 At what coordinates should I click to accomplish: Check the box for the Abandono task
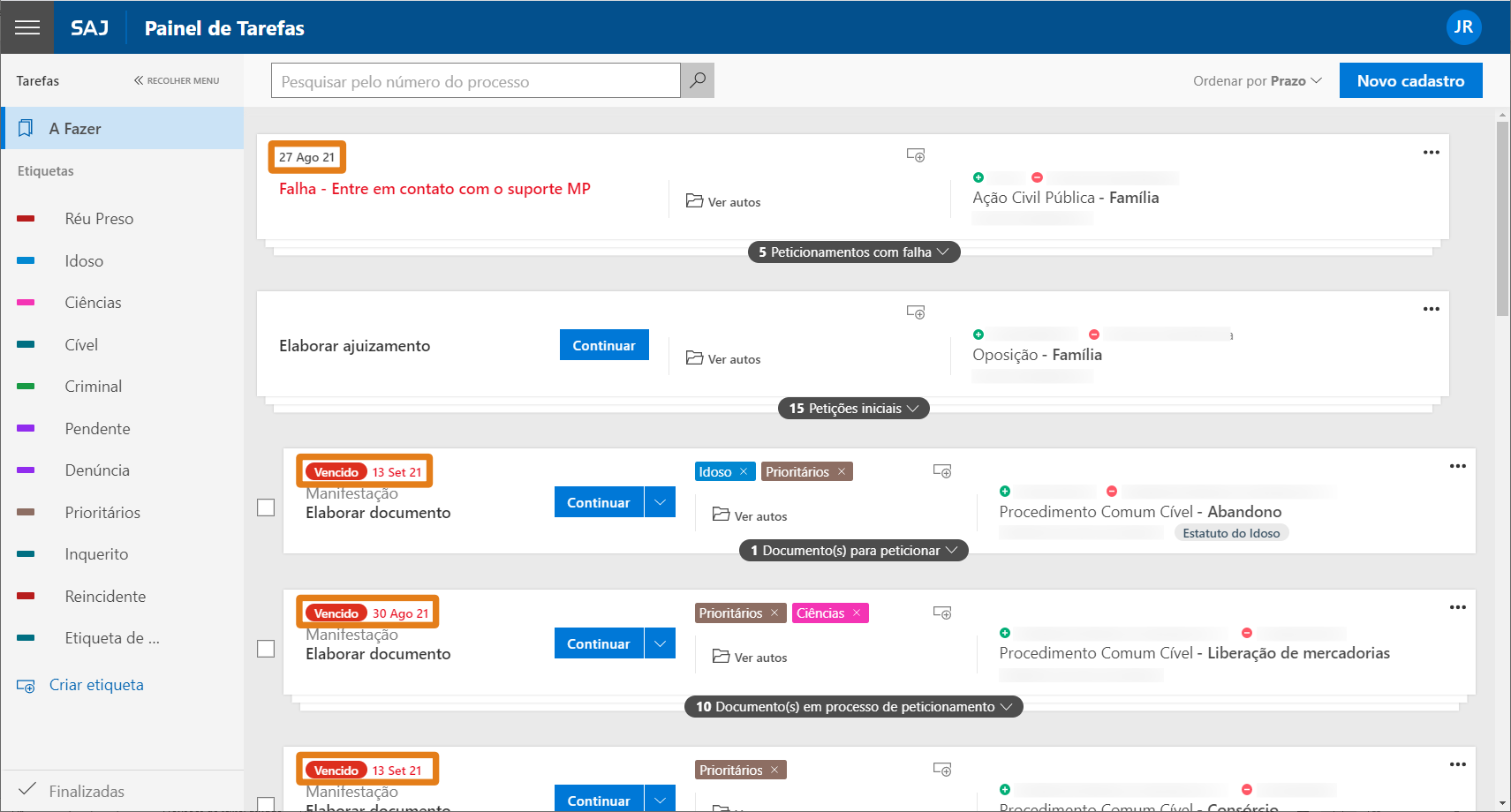(266, 507)
